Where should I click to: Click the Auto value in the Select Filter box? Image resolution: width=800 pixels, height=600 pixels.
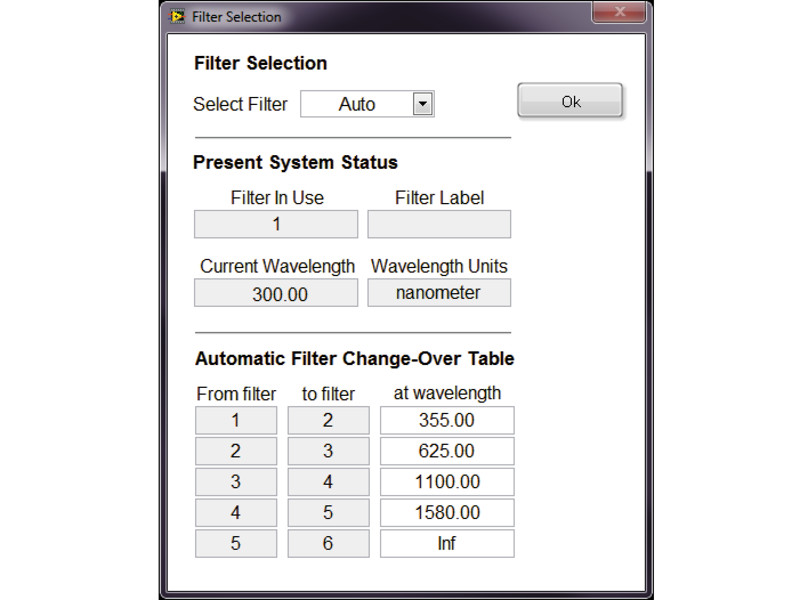click(x=356, y=104)
